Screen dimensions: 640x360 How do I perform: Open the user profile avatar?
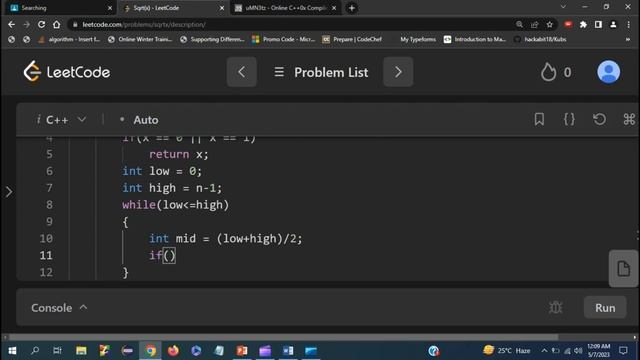pos(609,72)
